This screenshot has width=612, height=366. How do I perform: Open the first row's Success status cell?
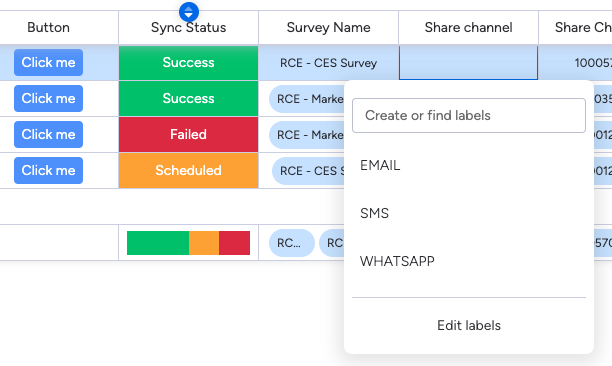pos(189,63)
